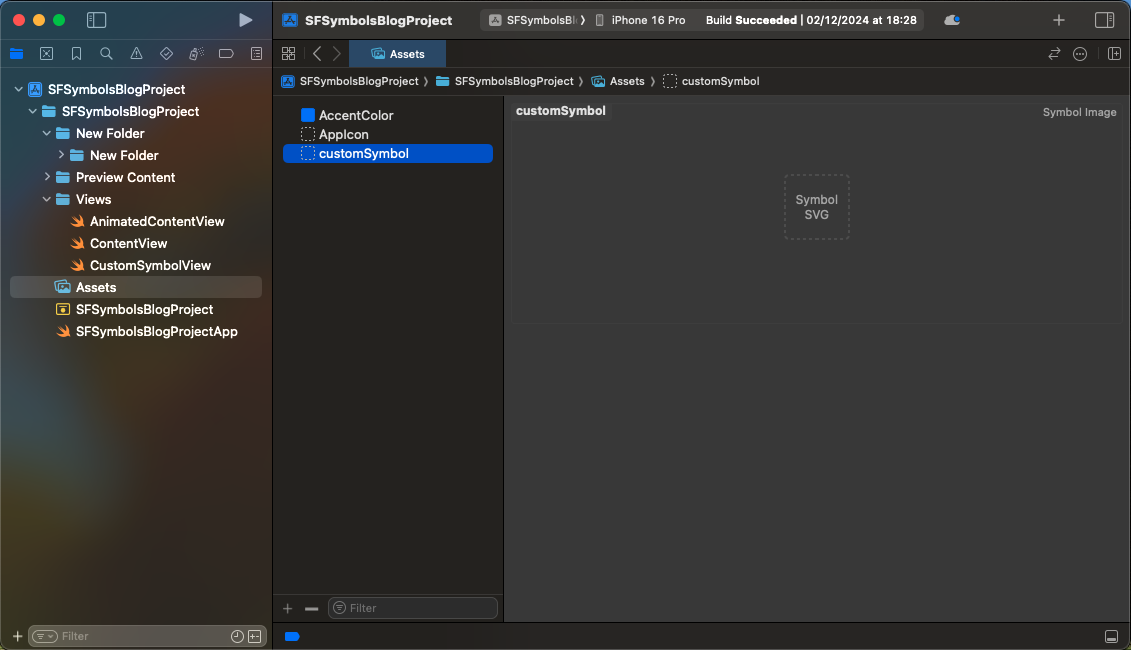The width and height of the screenshot is (1131, 650).
Task: Click the Symbol Image label
Action: 1079,113
